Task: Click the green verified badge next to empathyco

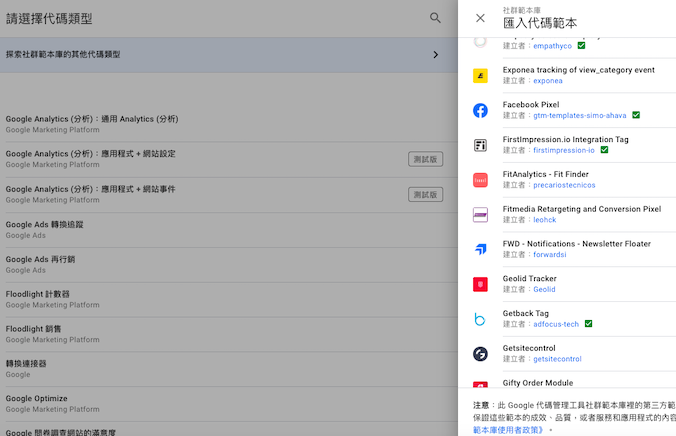Action: [581, 45]
